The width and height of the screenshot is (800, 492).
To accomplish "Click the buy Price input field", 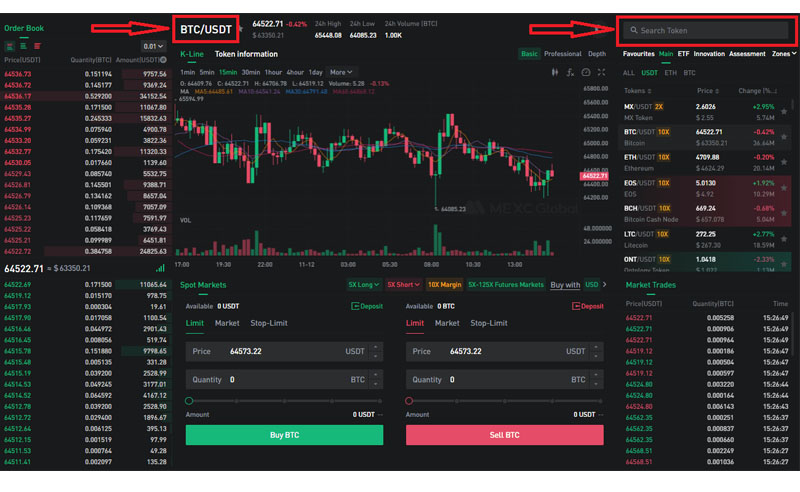I will click(284, 352).
